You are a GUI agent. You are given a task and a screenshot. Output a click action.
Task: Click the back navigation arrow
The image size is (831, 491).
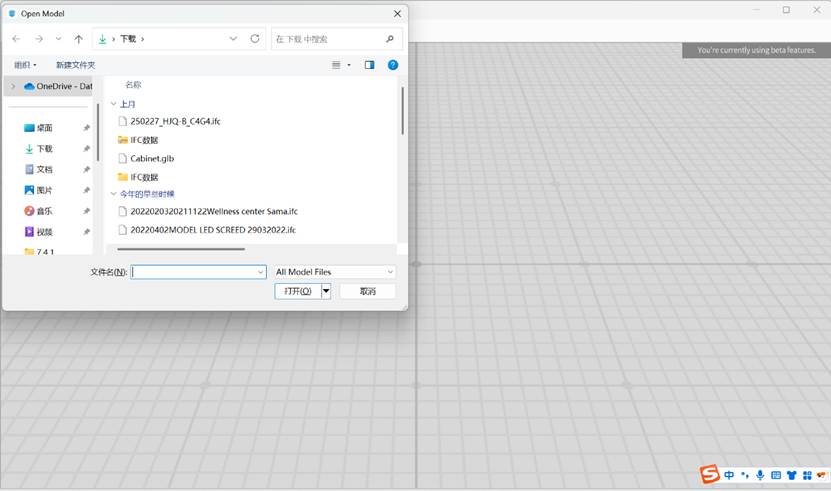click(16, 39)
